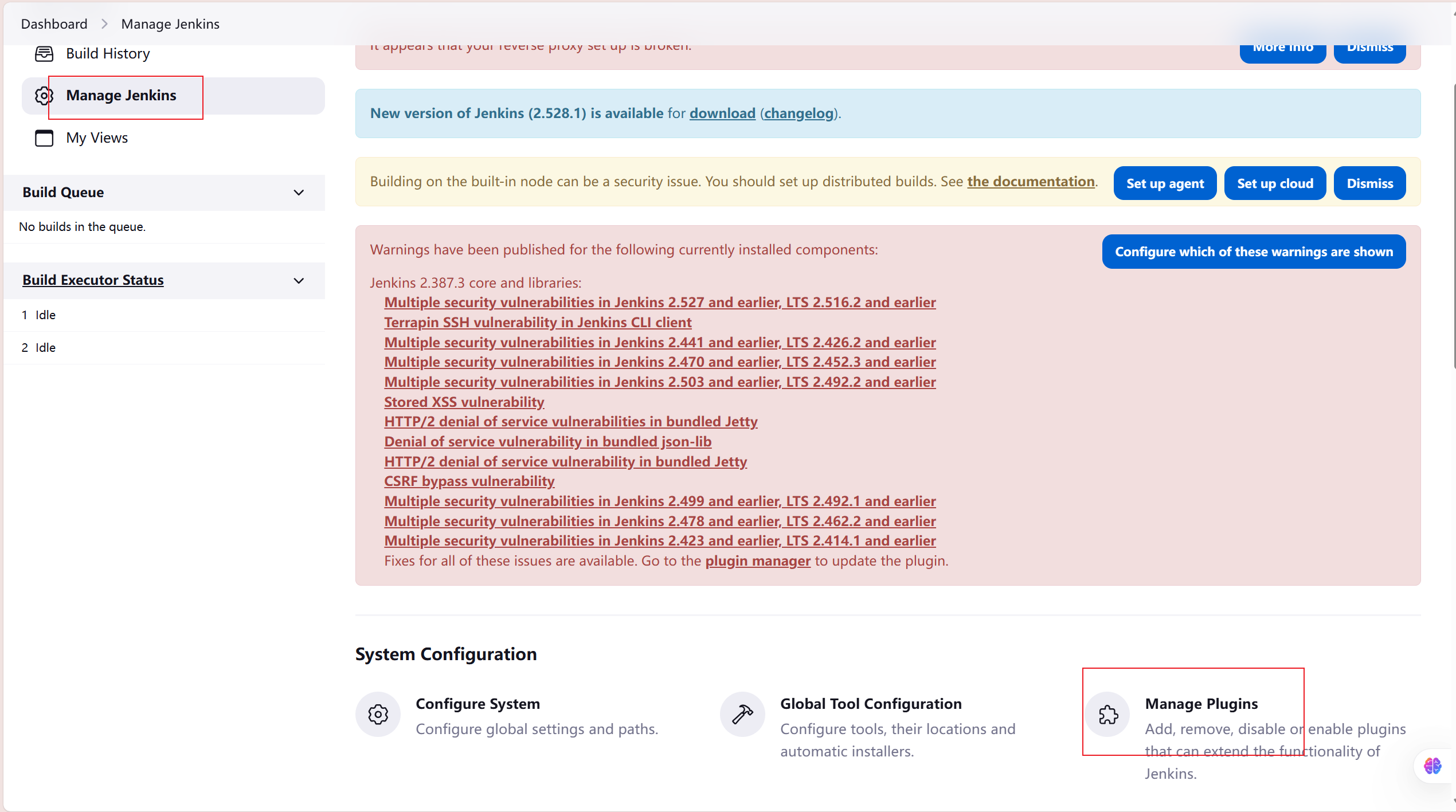Open Terrapin SSH vulnerability link
This screenshot has height=812, width=1456.
pyautogui.click(x=537, y=323)
